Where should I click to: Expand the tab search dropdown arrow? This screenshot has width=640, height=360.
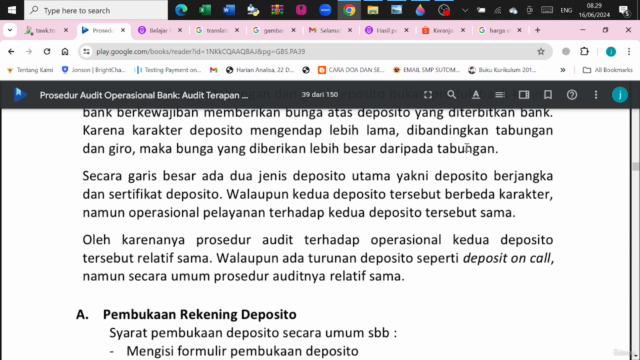click(10, 30)
